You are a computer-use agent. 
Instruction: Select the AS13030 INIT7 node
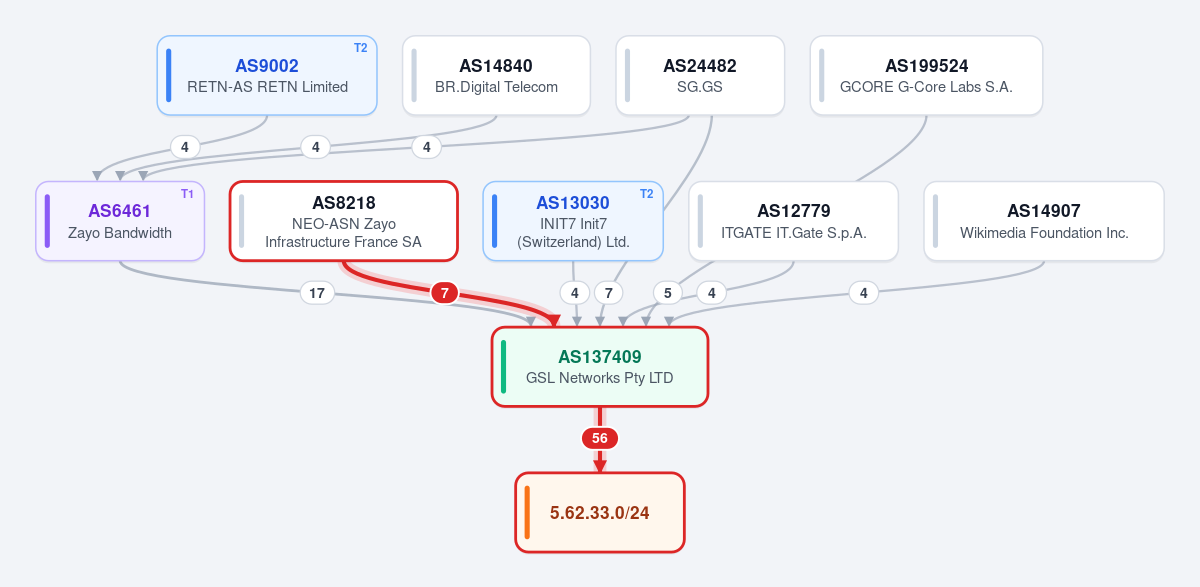click(573, 221)
